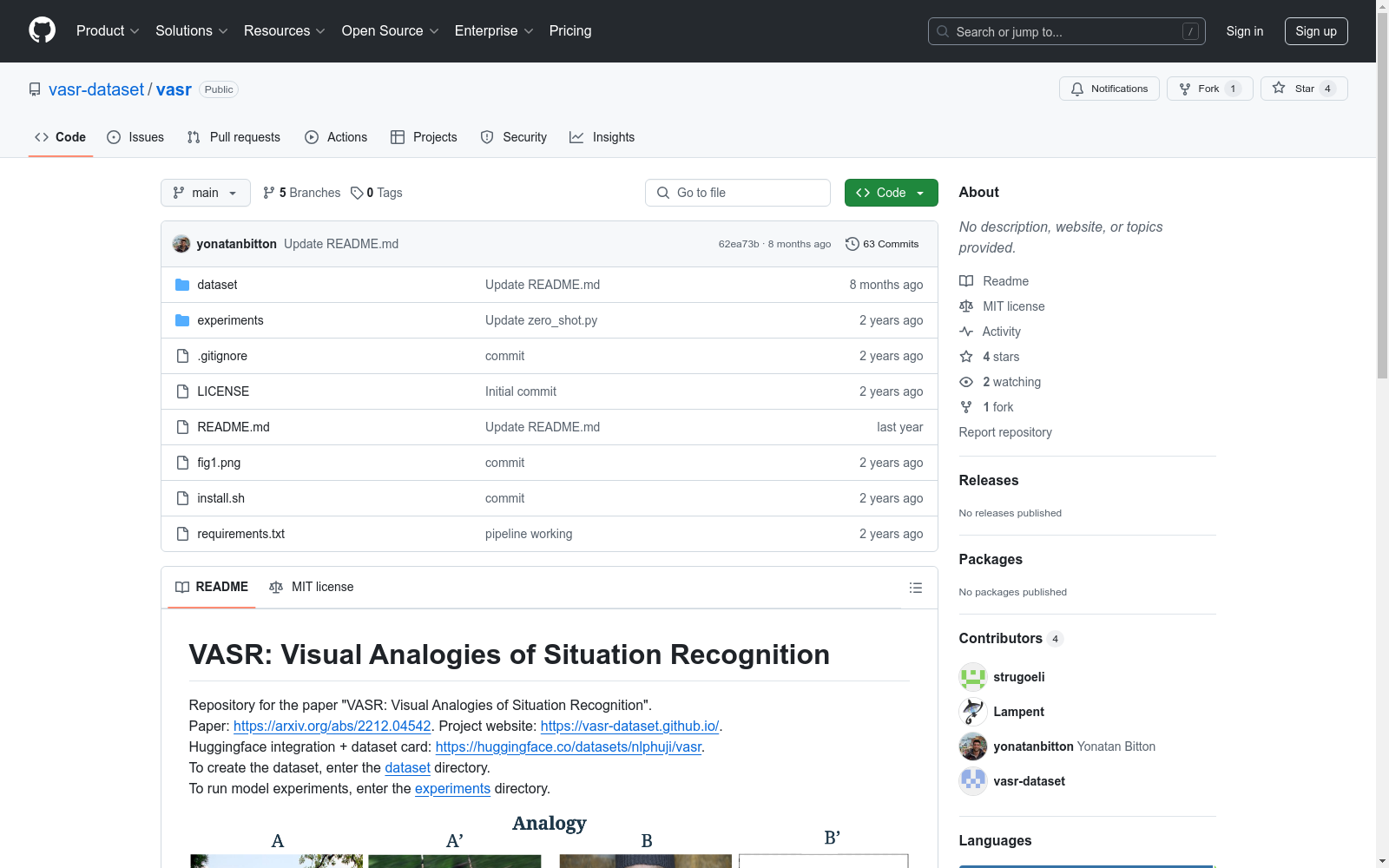Click the commits history clock icon
The image size is (1389, 868).
point(852,244)
